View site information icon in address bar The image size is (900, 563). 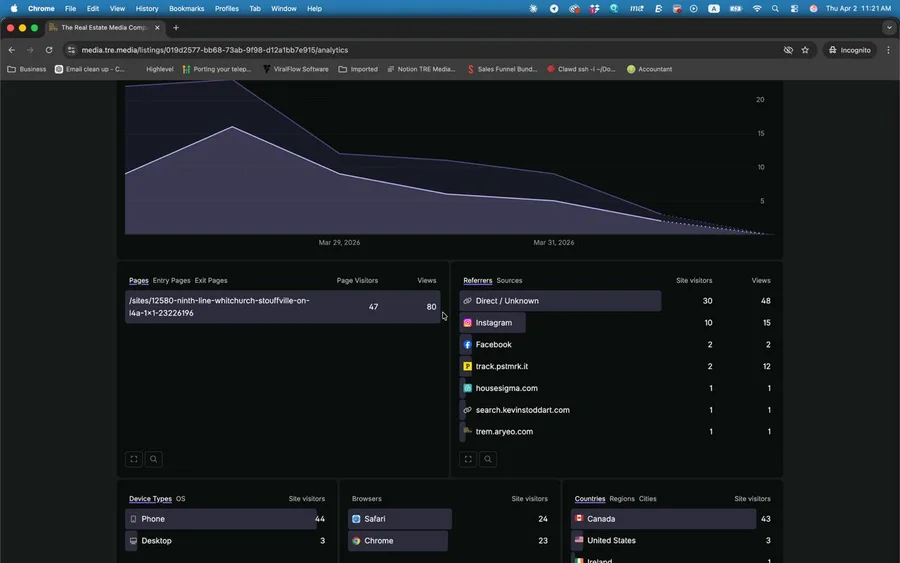tap(71, 50)
